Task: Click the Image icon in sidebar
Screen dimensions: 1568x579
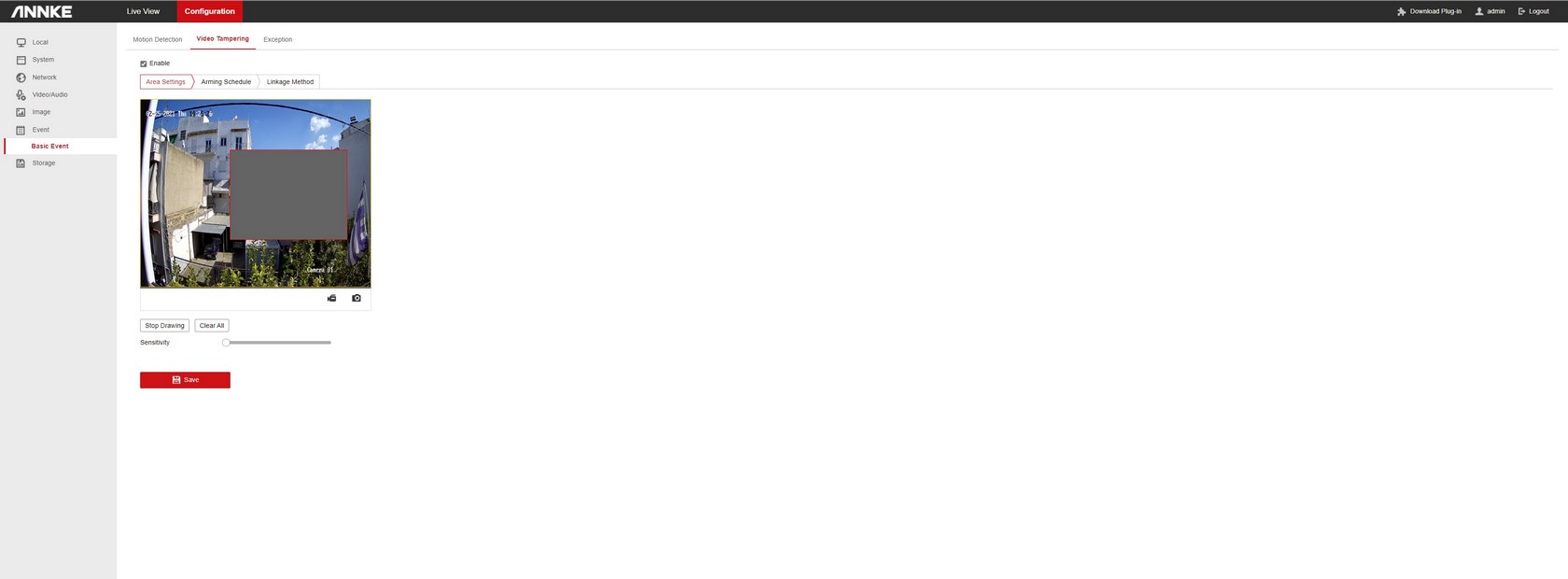Action: click(x=21, y=112)
